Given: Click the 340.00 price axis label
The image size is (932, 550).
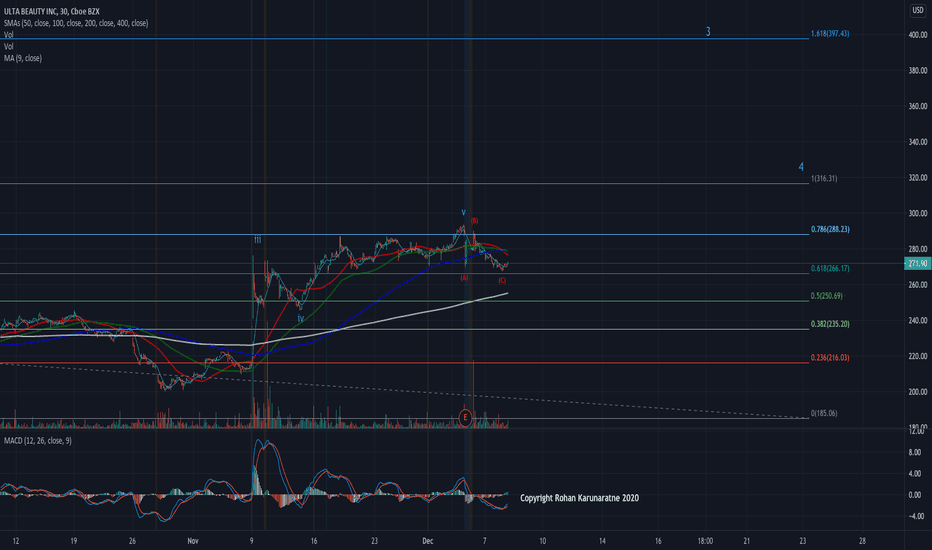Looking at the screenshot, I should pyautogui.click(x=918, y=142).
